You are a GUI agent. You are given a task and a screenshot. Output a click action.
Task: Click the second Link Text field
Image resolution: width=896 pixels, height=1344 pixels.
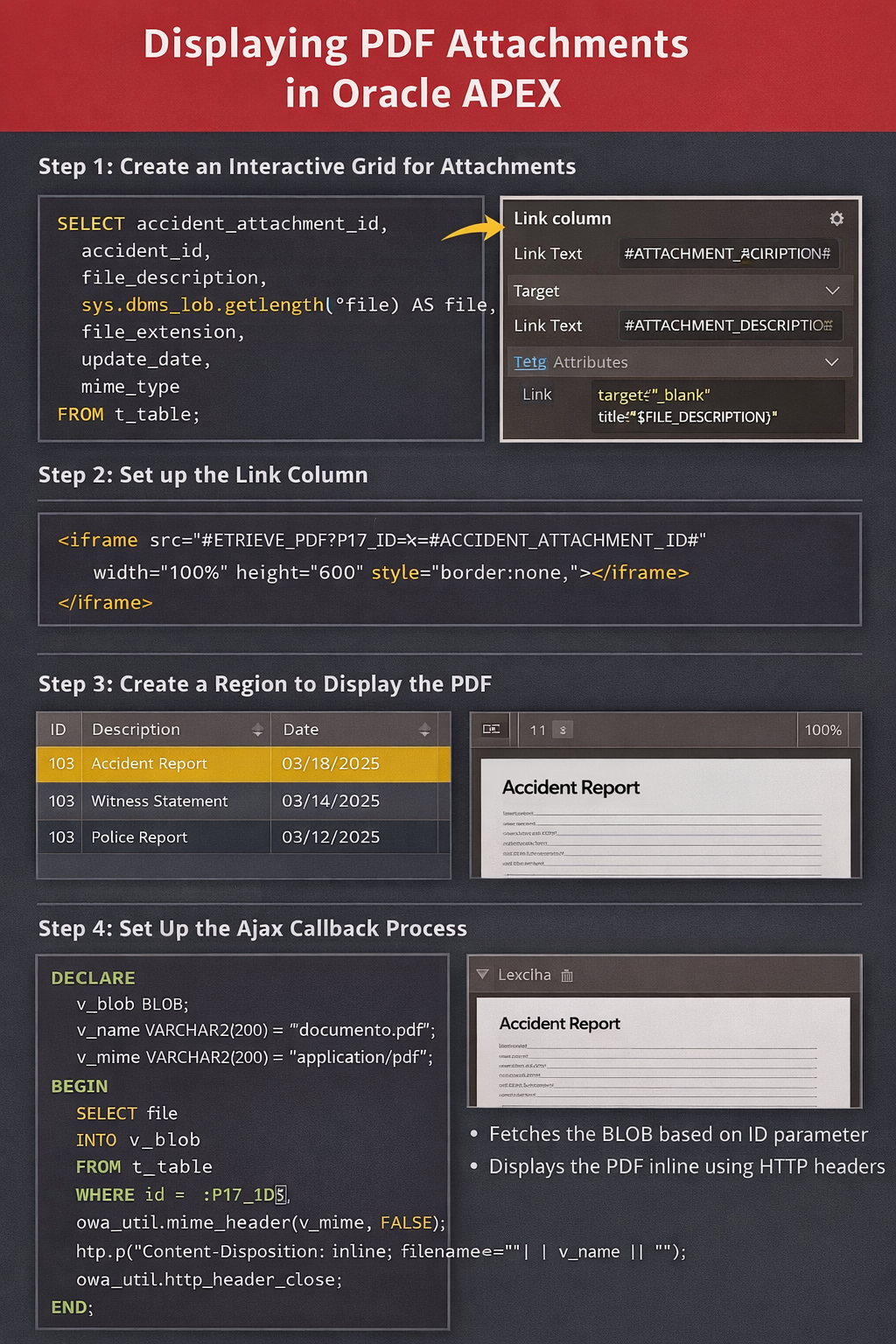[730, 325]
